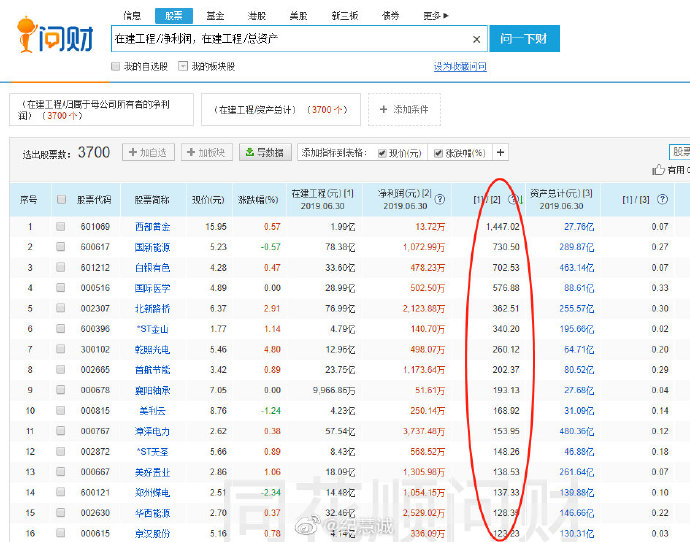Sort by the 现价(元) column header
Image resolution: width=690 pixels, height=542 pixels.
(x=208, y=200)
